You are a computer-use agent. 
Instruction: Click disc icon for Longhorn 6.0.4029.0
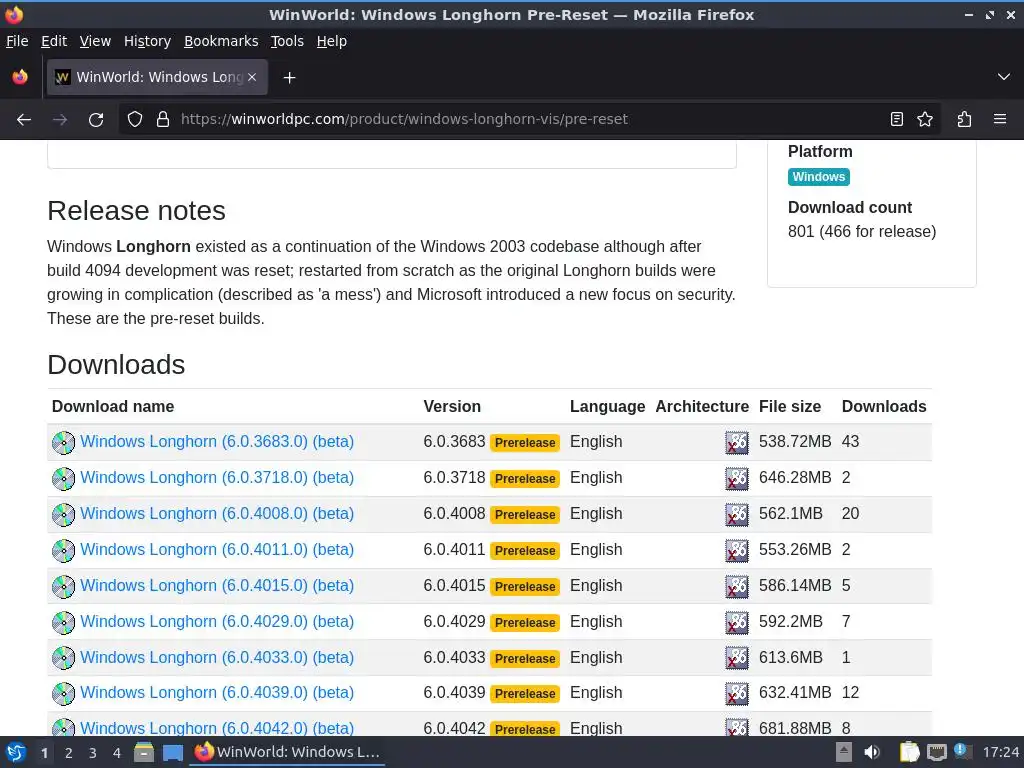pyautogui.click(x=63, y=622)
